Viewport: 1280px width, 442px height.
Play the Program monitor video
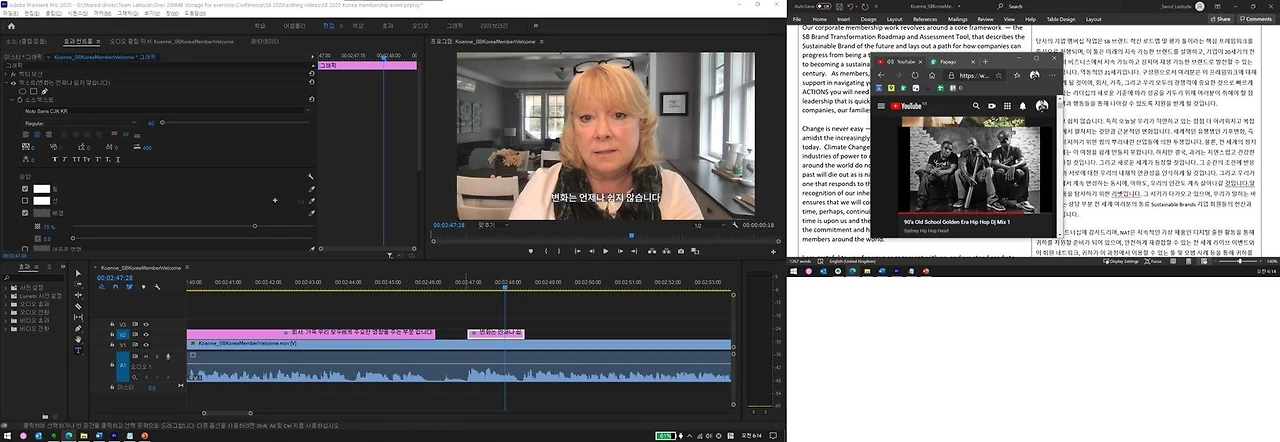[x=606, y=251]
